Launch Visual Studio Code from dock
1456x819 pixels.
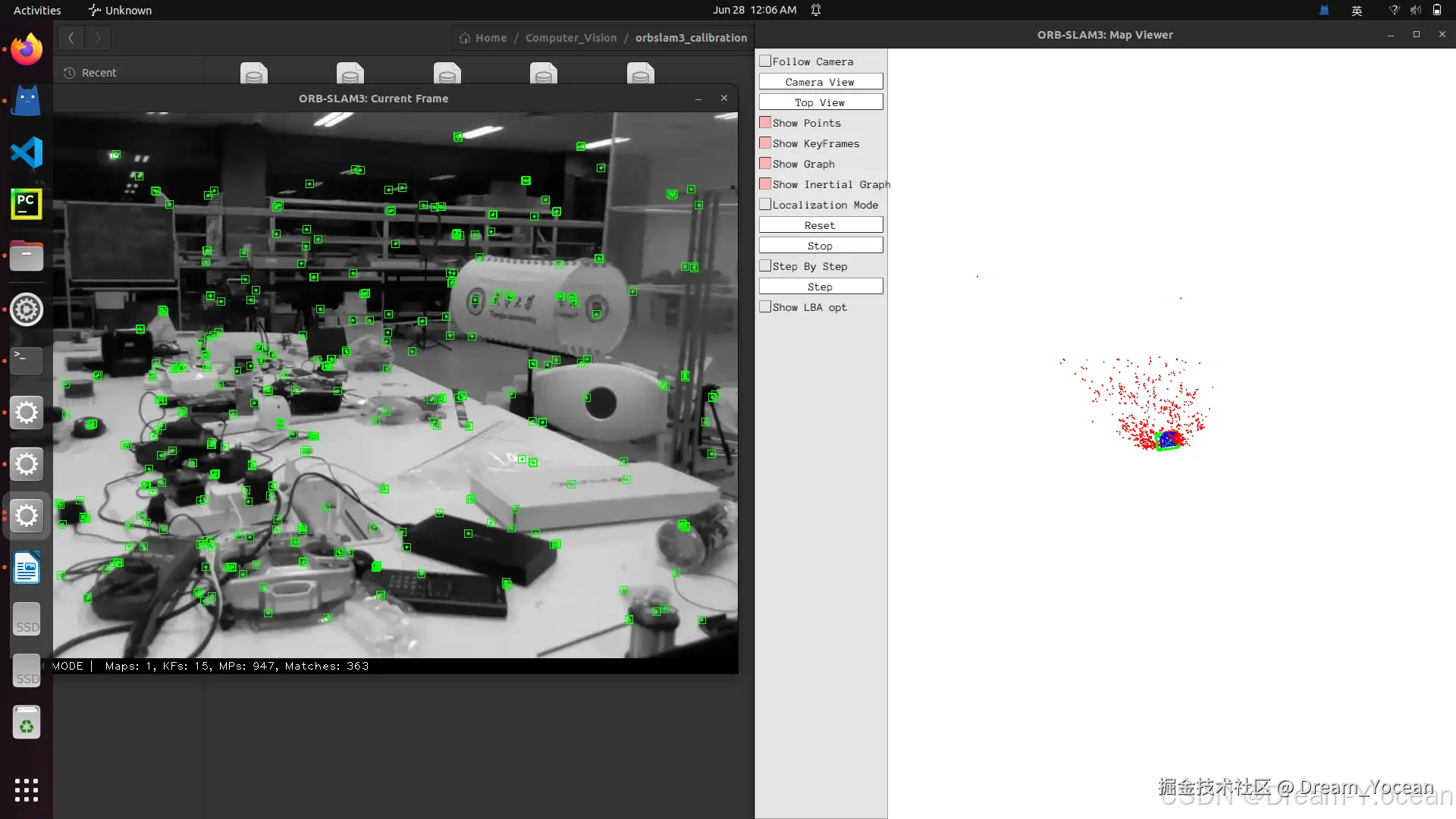[27, 153]
